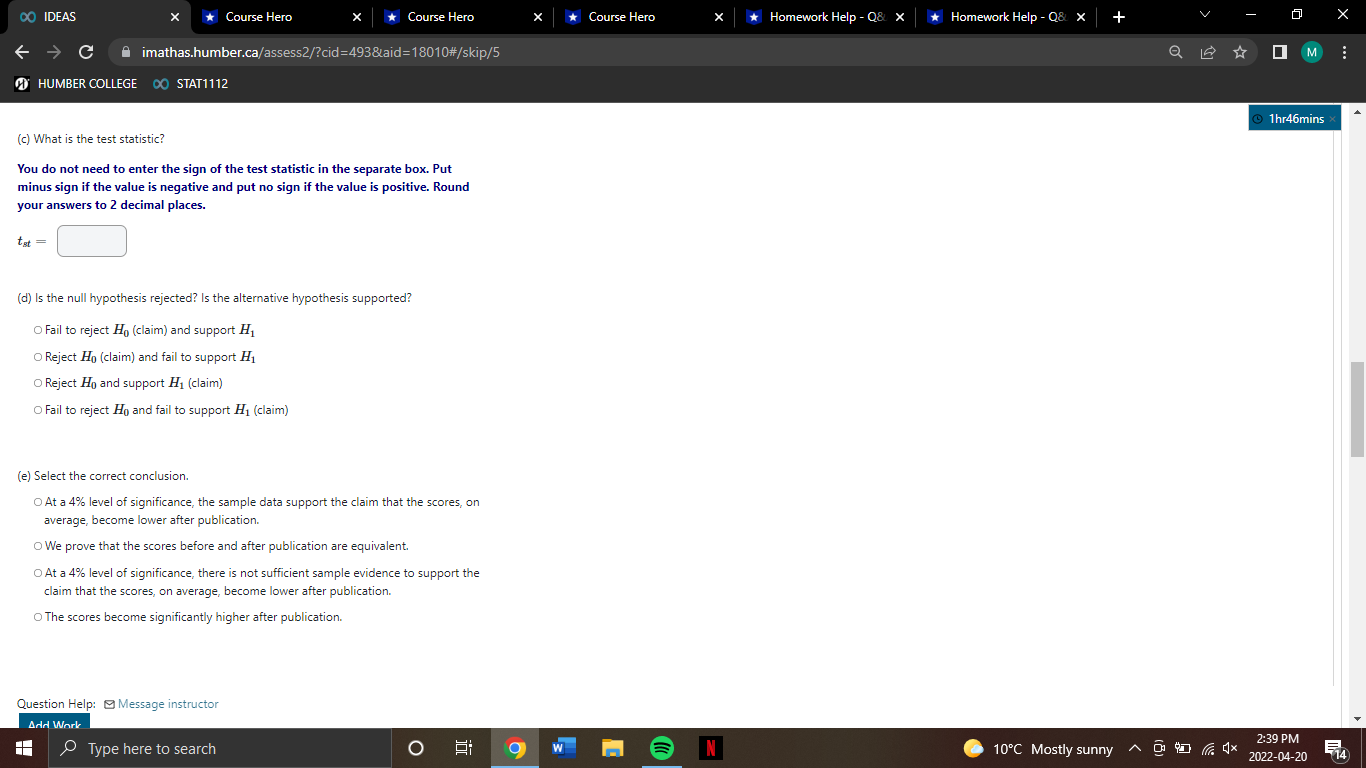Open HUMBER COLLEGE bookmark
Viewport: 1366px width, 768px height.
click(76, 84)
